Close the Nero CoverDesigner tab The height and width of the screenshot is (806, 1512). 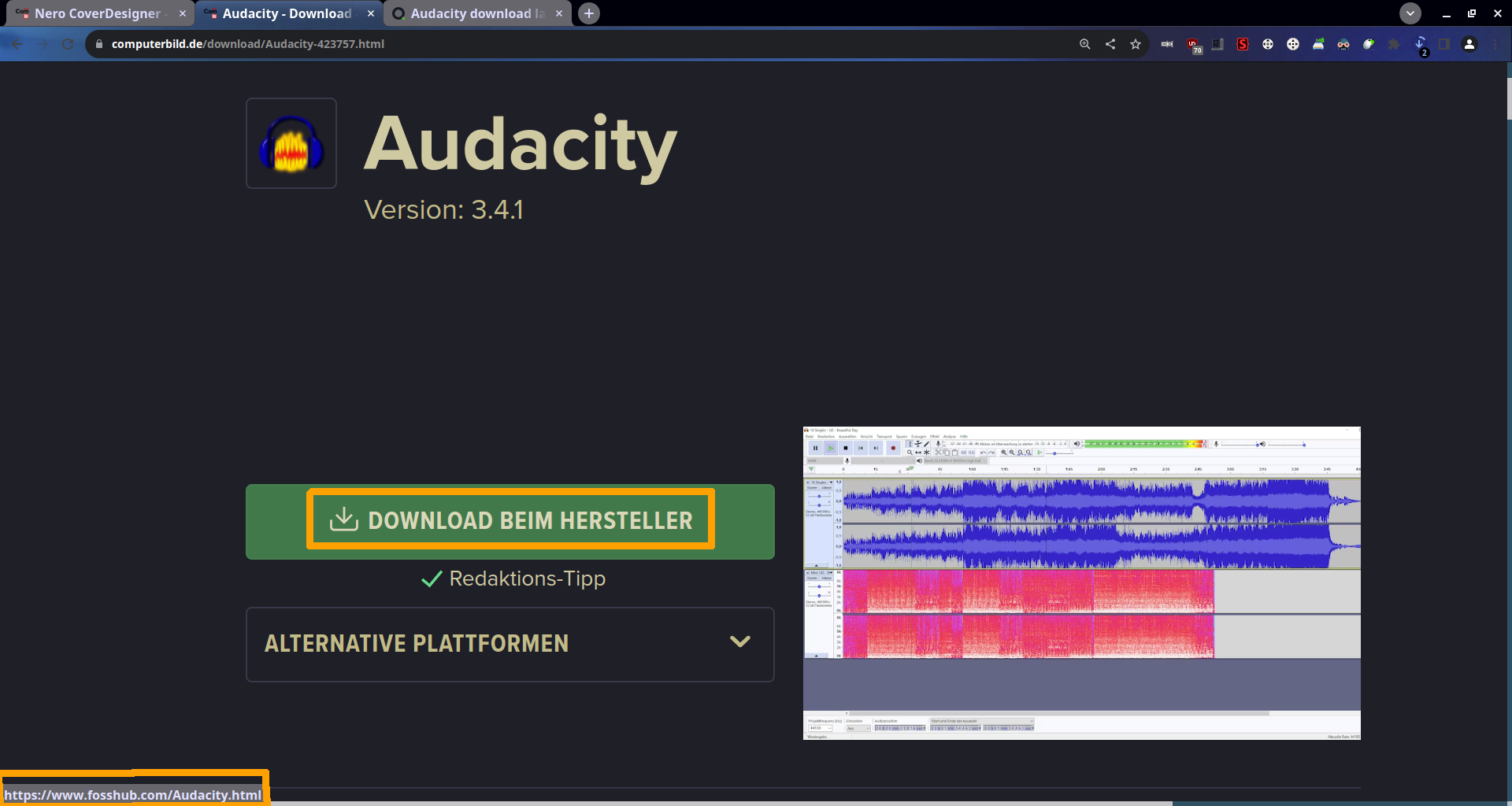(182, 13)
